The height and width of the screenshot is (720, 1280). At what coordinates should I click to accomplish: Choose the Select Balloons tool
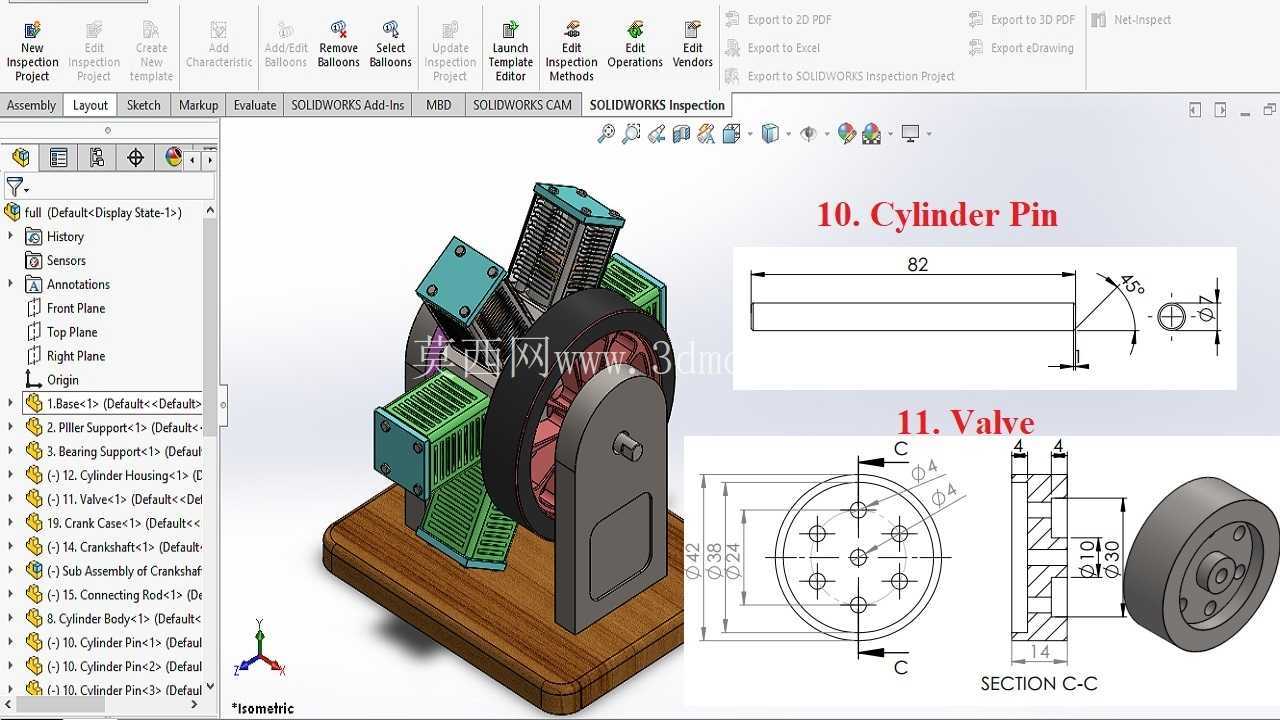390,46
